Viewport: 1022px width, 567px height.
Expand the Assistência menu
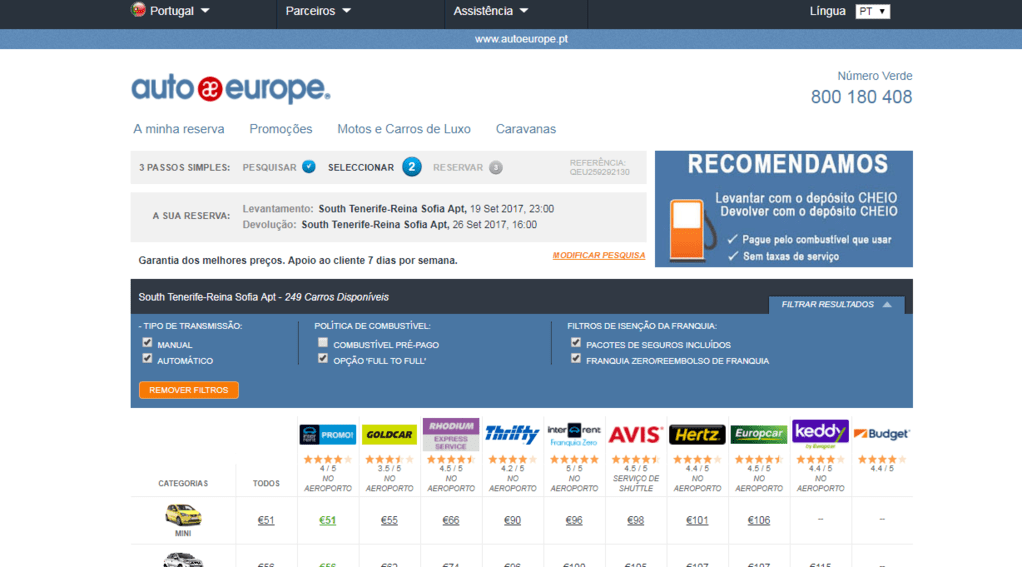[491, 10]
